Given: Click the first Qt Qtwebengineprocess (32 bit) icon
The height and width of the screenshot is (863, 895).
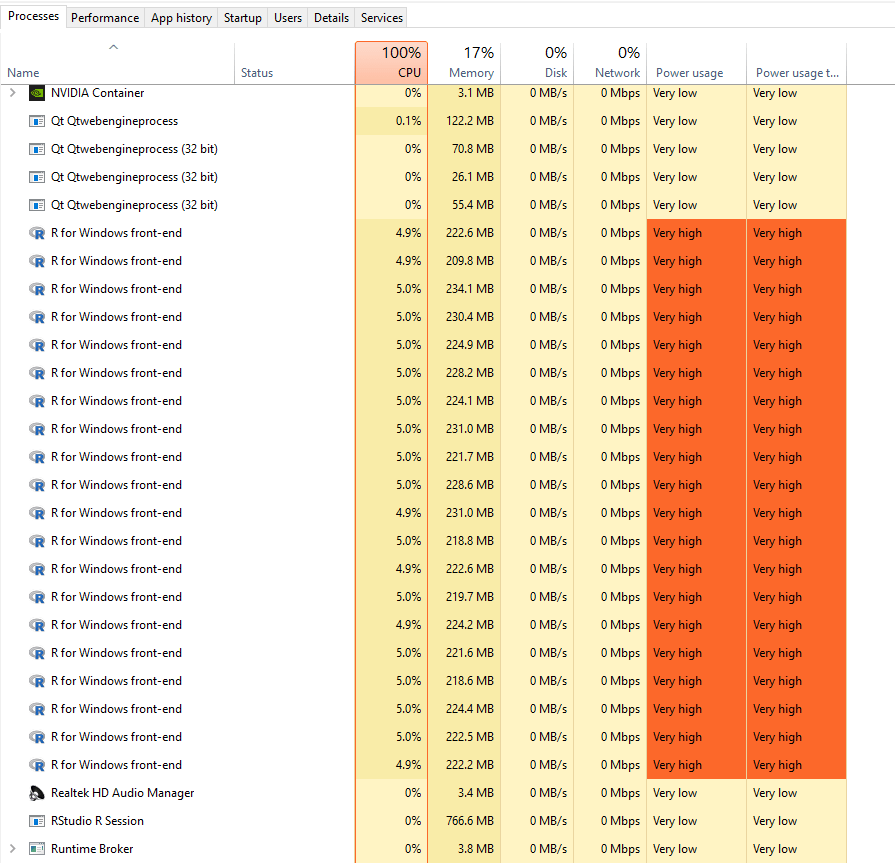Looking at the screenshot, I should [37, 149].
